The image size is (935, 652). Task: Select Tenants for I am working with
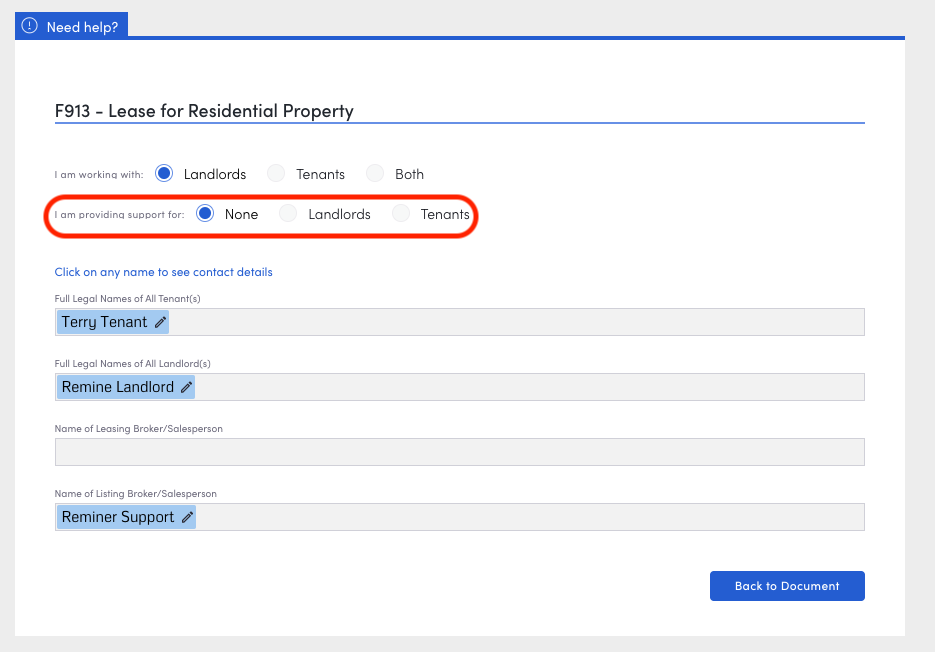click(x=278, y=174)
